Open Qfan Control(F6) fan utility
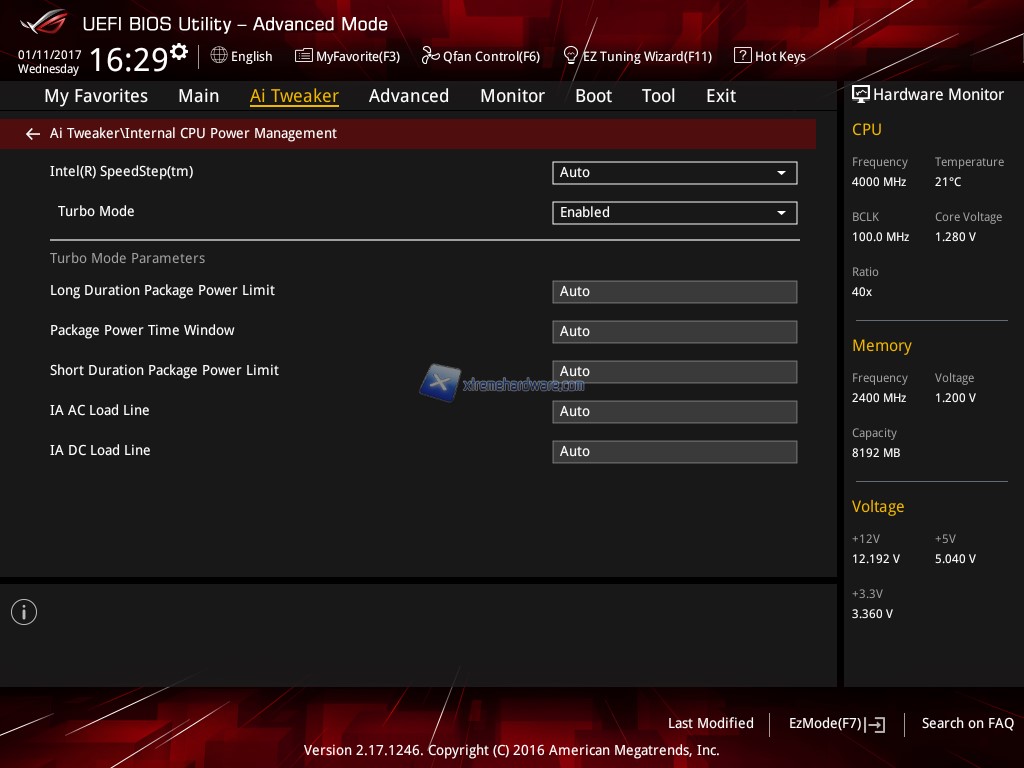The image size is (1024, 768). tap(481, 56)
